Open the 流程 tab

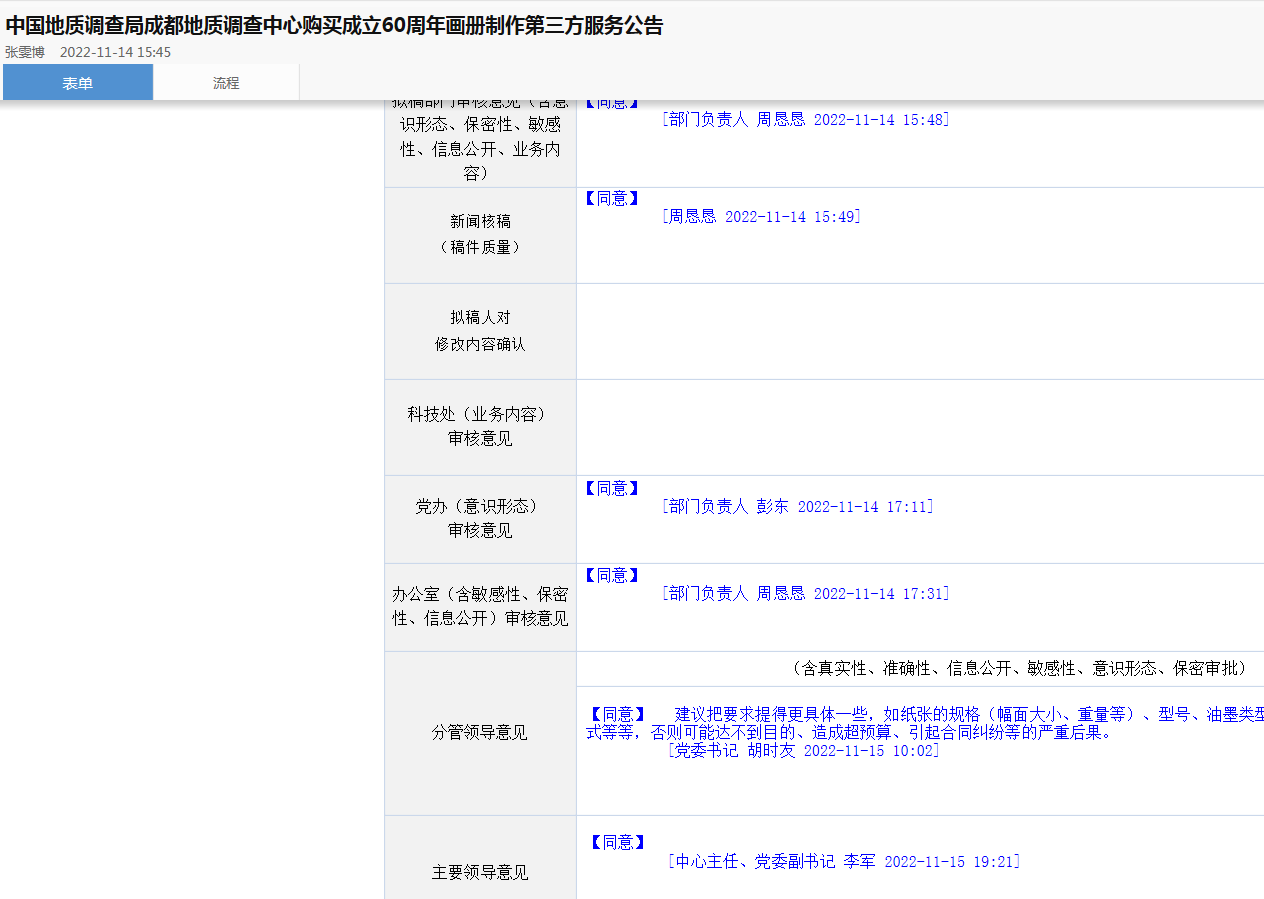(226, 83)
